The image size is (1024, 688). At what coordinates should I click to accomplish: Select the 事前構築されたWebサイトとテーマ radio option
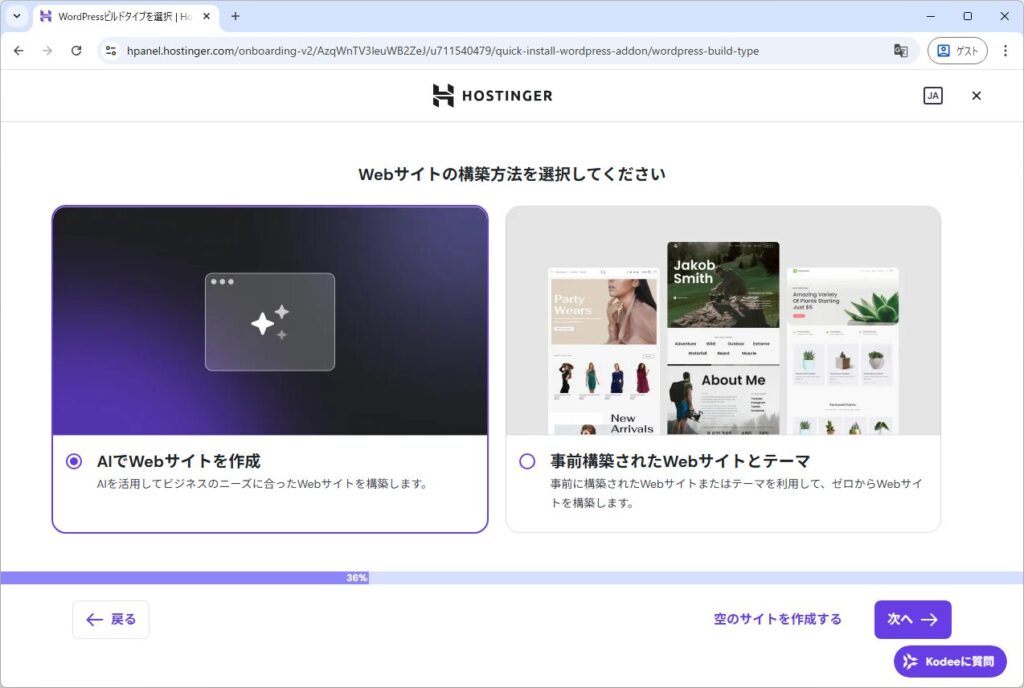coord(527,461)
